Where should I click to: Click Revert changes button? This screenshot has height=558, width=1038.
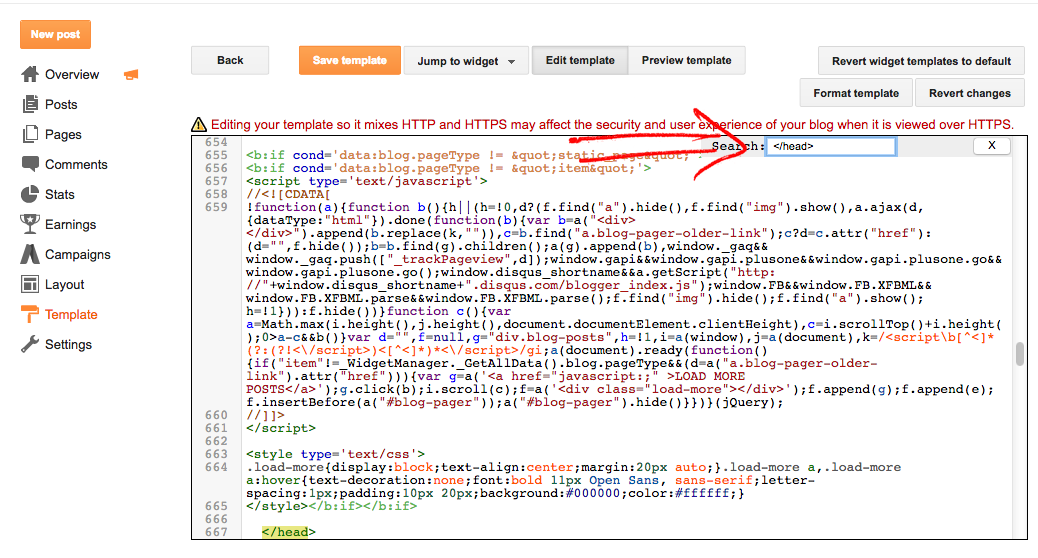pyautogui.click(x=969, y=93)
